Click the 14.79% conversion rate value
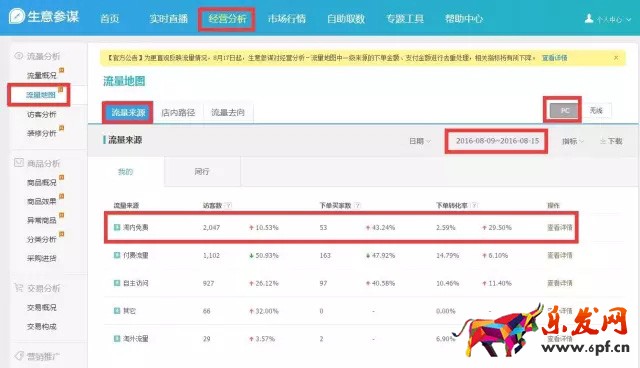 (448, 255)
